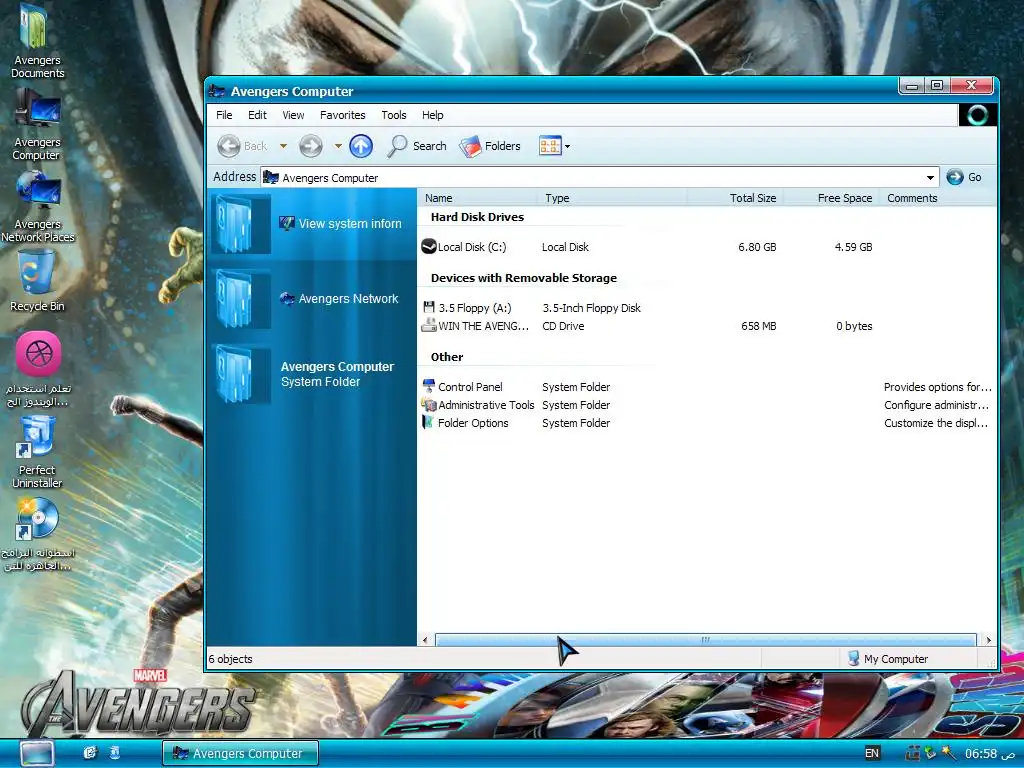Click the Hard Disk Drives group heading
Screen dimensions: 1024x768
477,217
